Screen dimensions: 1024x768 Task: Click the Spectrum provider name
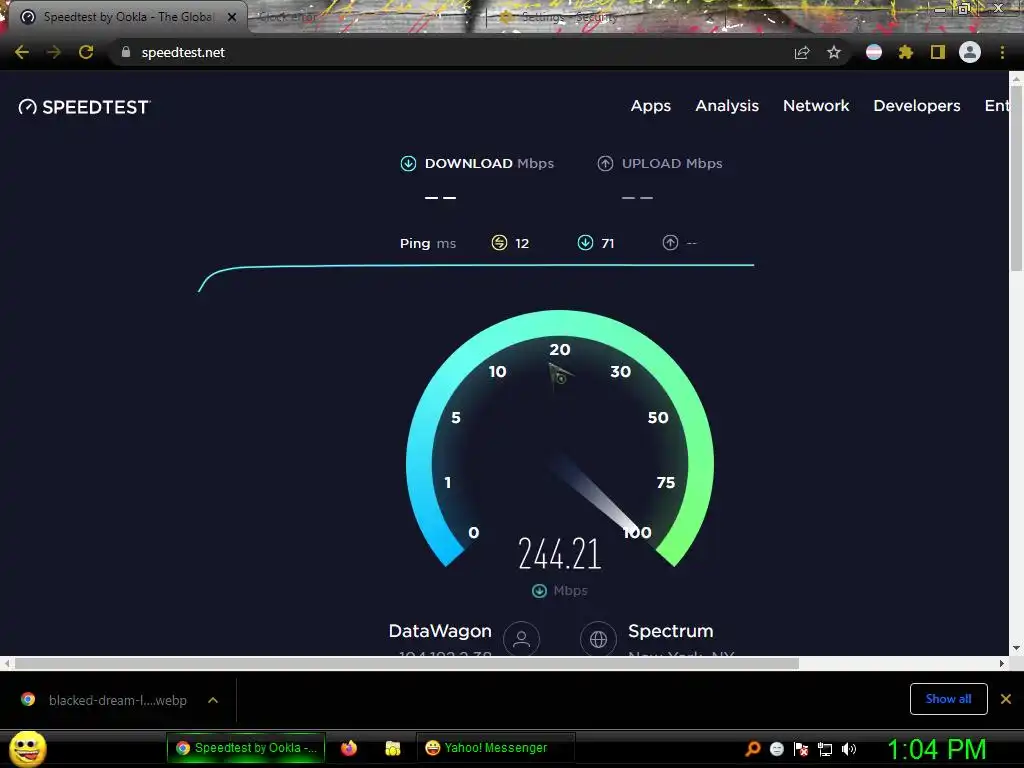pyautogui.click(x=671, y=632)
